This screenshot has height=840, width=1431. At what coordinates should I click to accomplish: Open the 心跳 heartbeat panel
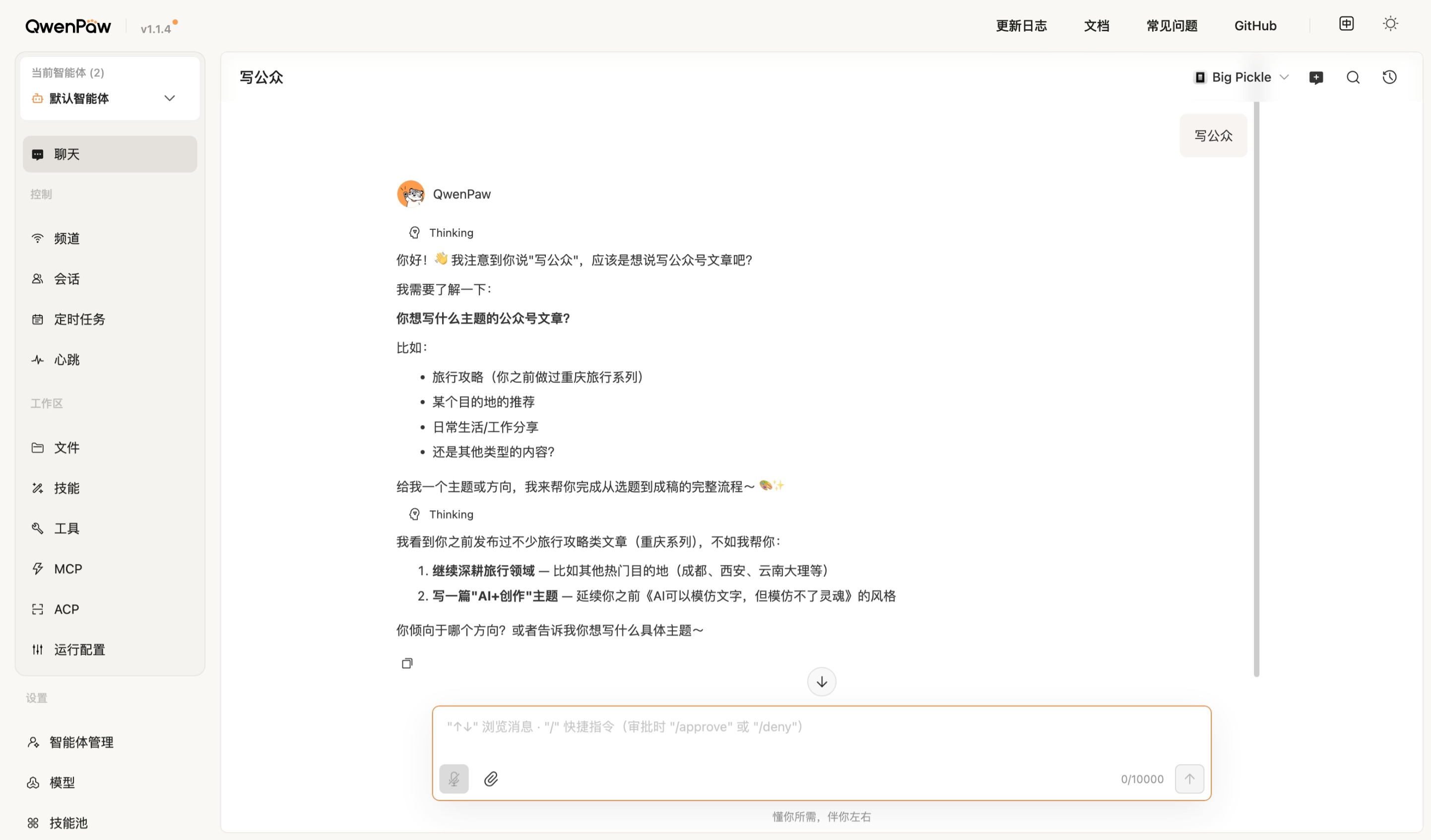point(66,360)
